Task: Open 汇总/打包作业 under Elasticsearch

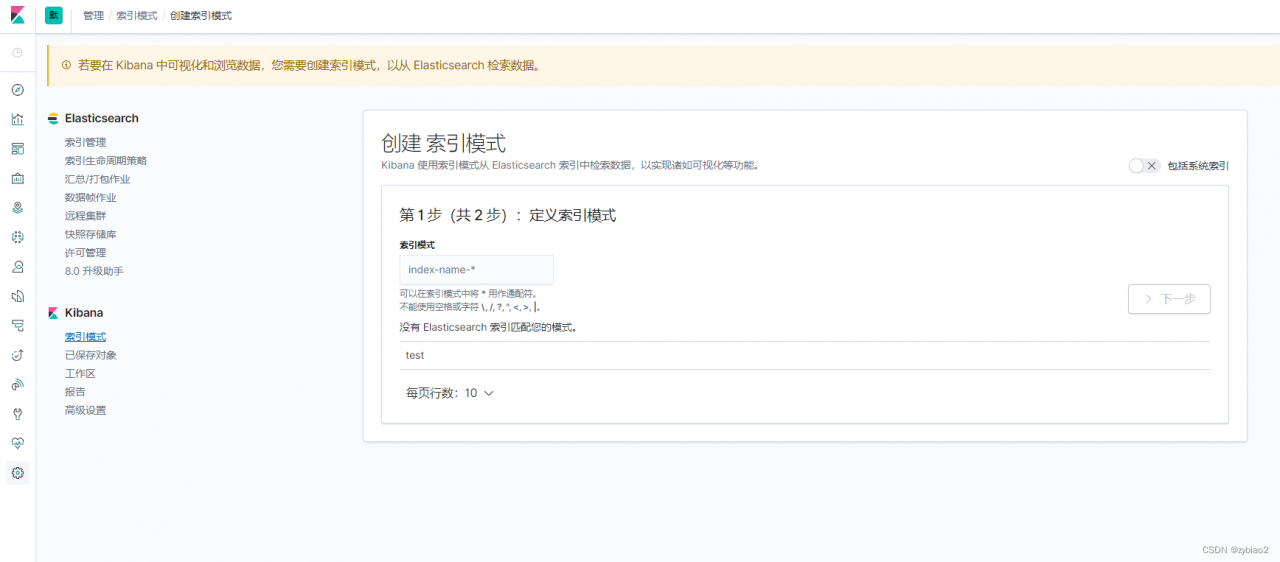Action: tap(97, 179)
